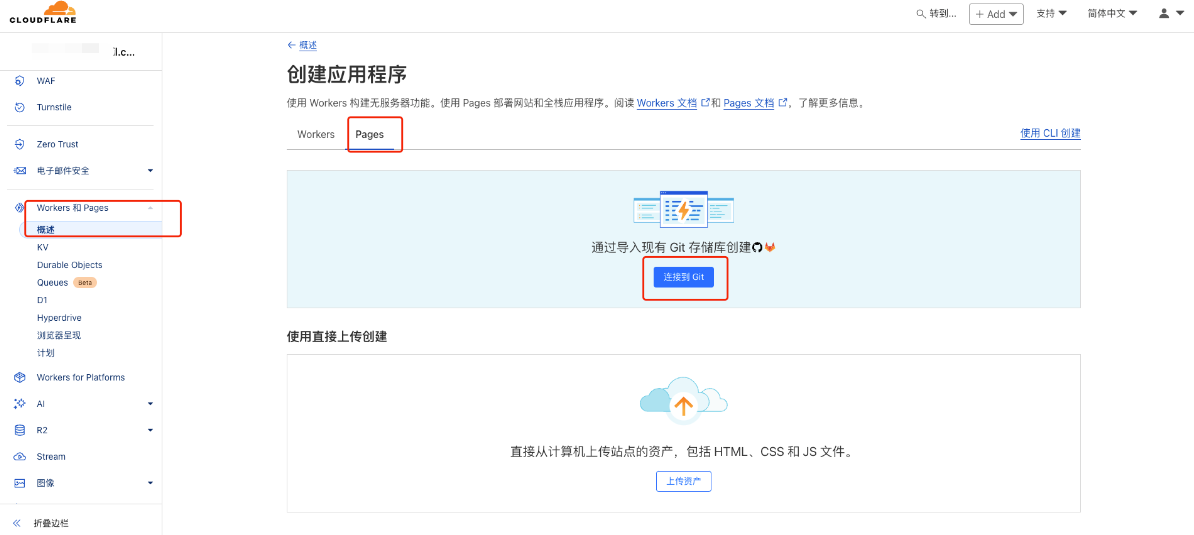The width and height of the screenshot is (1194, 535).
Task: Click the Workers 和 Pages icon
Action: (21, 208)
